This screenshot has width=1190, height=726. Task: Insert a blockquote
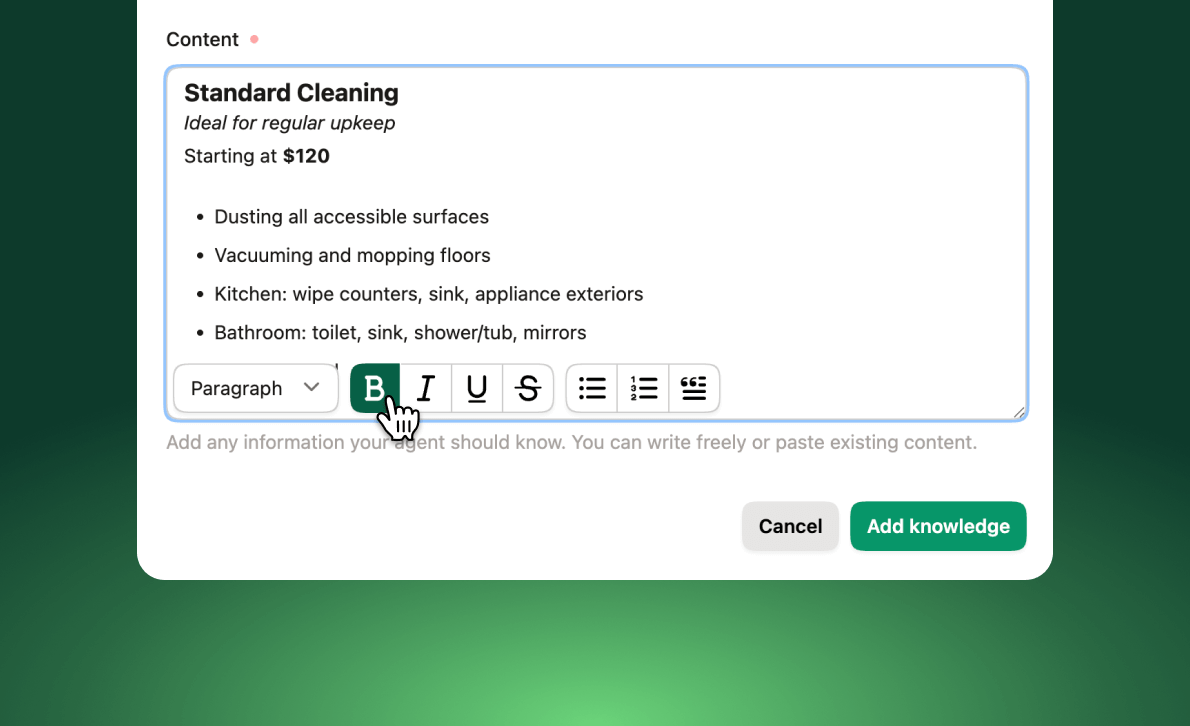coord(694,388)
